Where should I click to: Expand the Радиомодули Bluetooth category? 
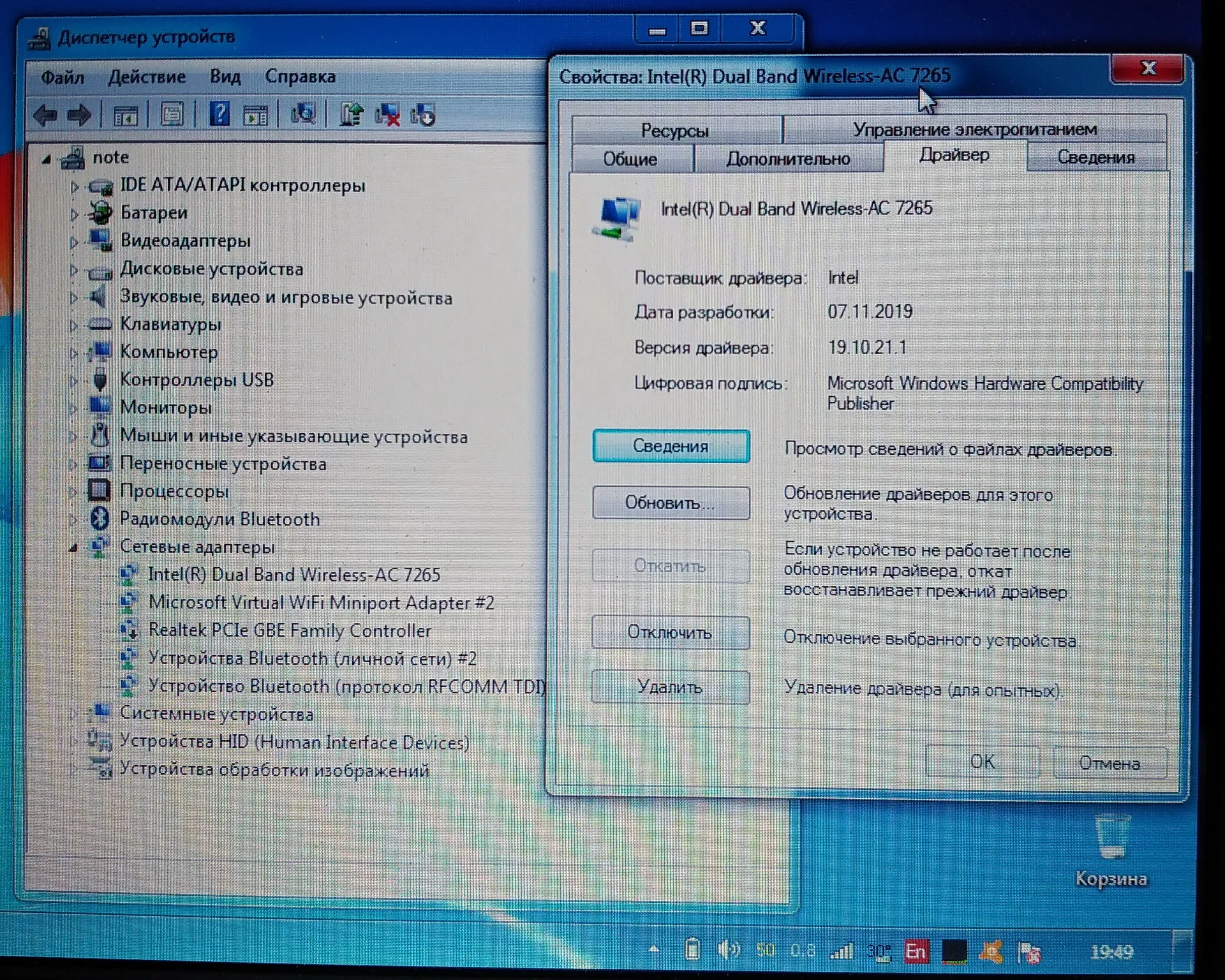tap(73, 520)
